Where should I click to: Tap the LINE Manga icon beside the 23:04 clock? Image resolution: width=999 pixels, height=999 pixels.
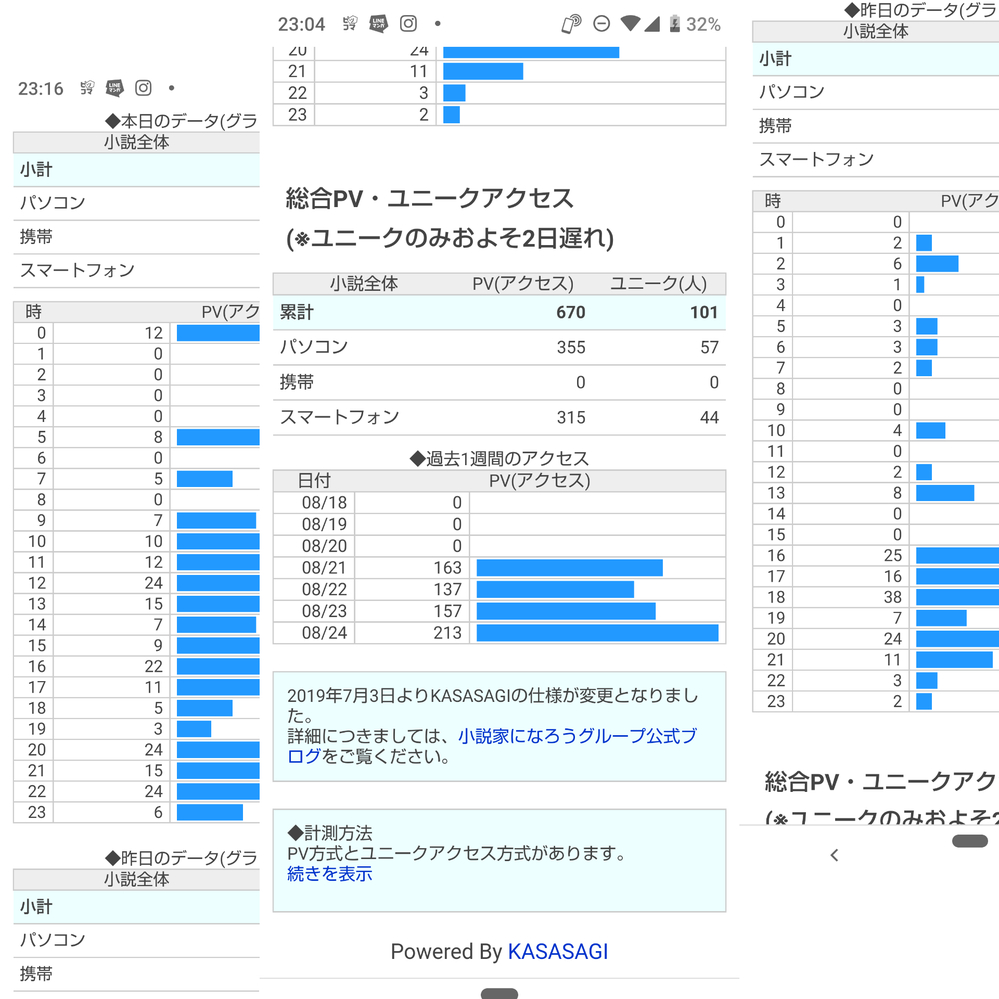click(x=378, y=24)
